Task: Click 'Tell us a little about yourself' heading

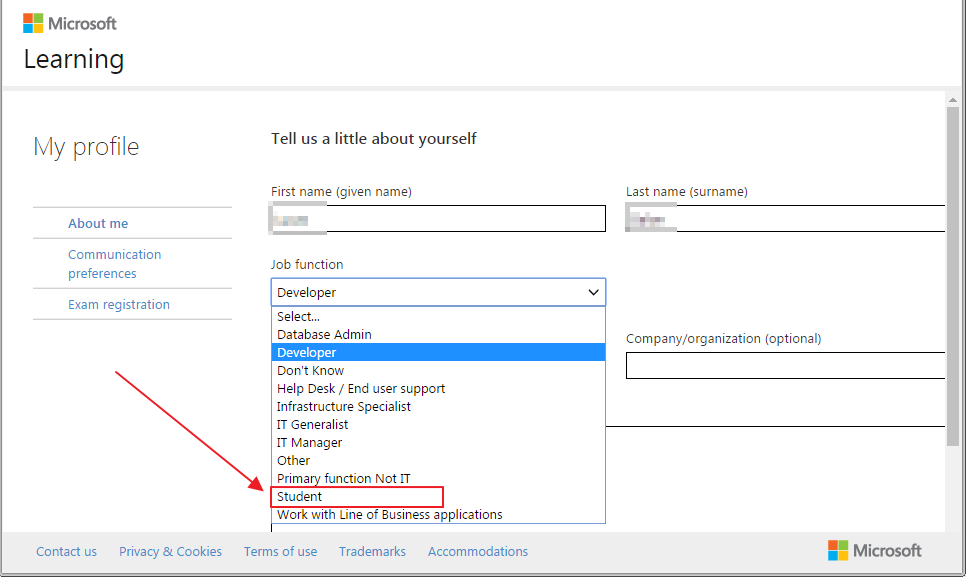Action: click(x=374, y=139)
